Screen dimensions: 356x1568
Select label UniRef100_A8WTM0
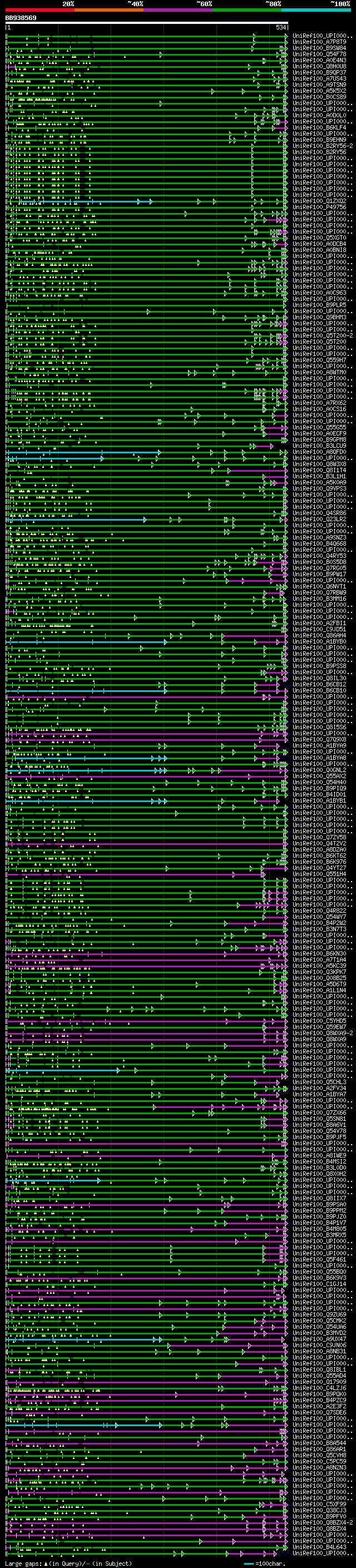(x=319, y=372)
